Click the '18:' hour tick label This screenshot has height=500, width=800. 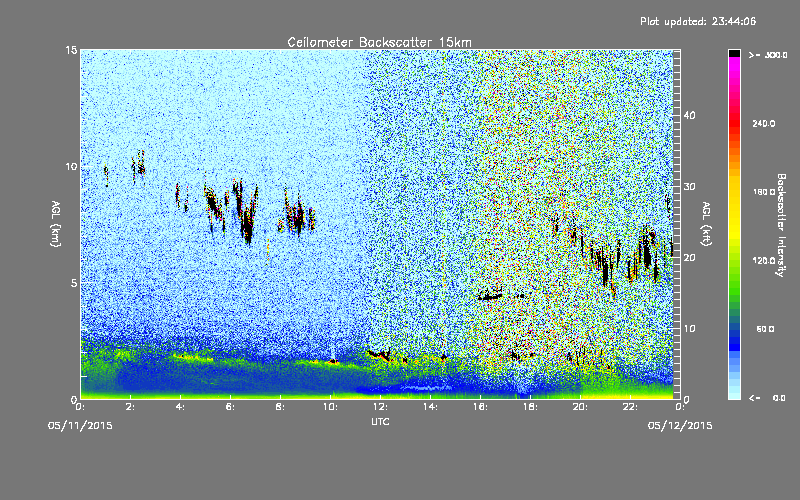click(x=530, y=407)
